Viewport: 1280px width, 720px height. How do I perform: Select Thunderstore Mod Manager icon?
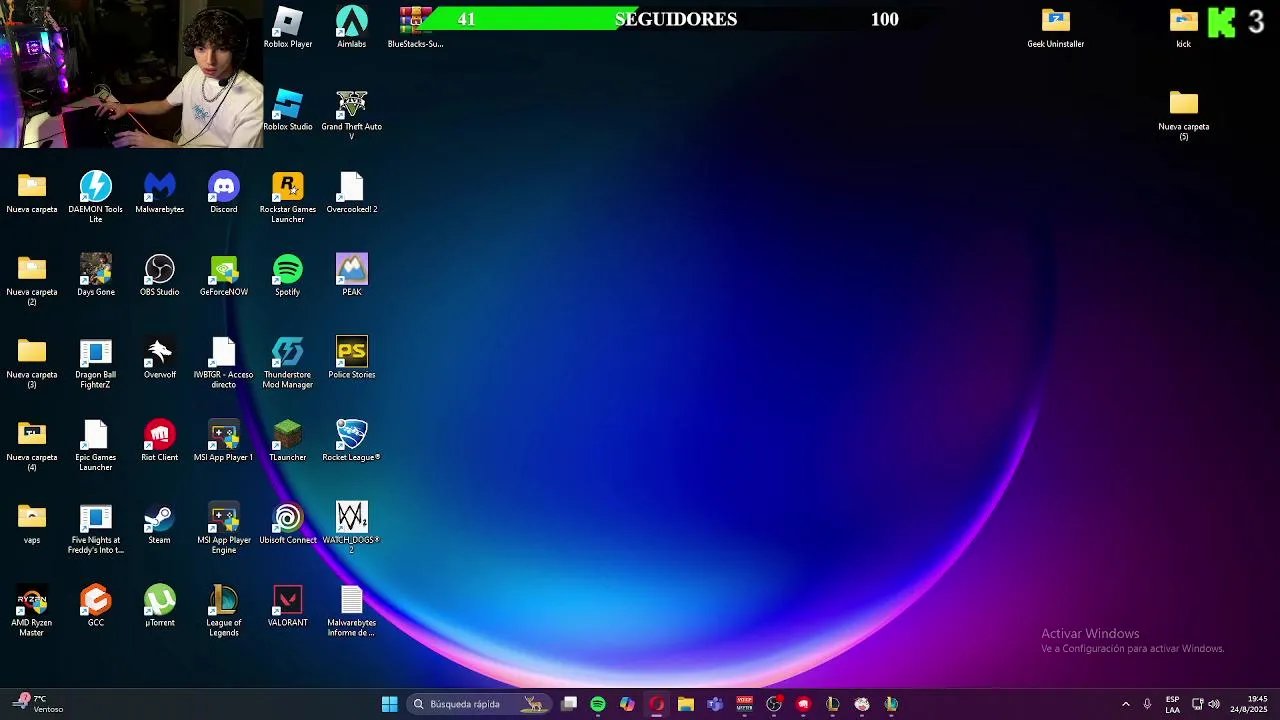(288, 363)
